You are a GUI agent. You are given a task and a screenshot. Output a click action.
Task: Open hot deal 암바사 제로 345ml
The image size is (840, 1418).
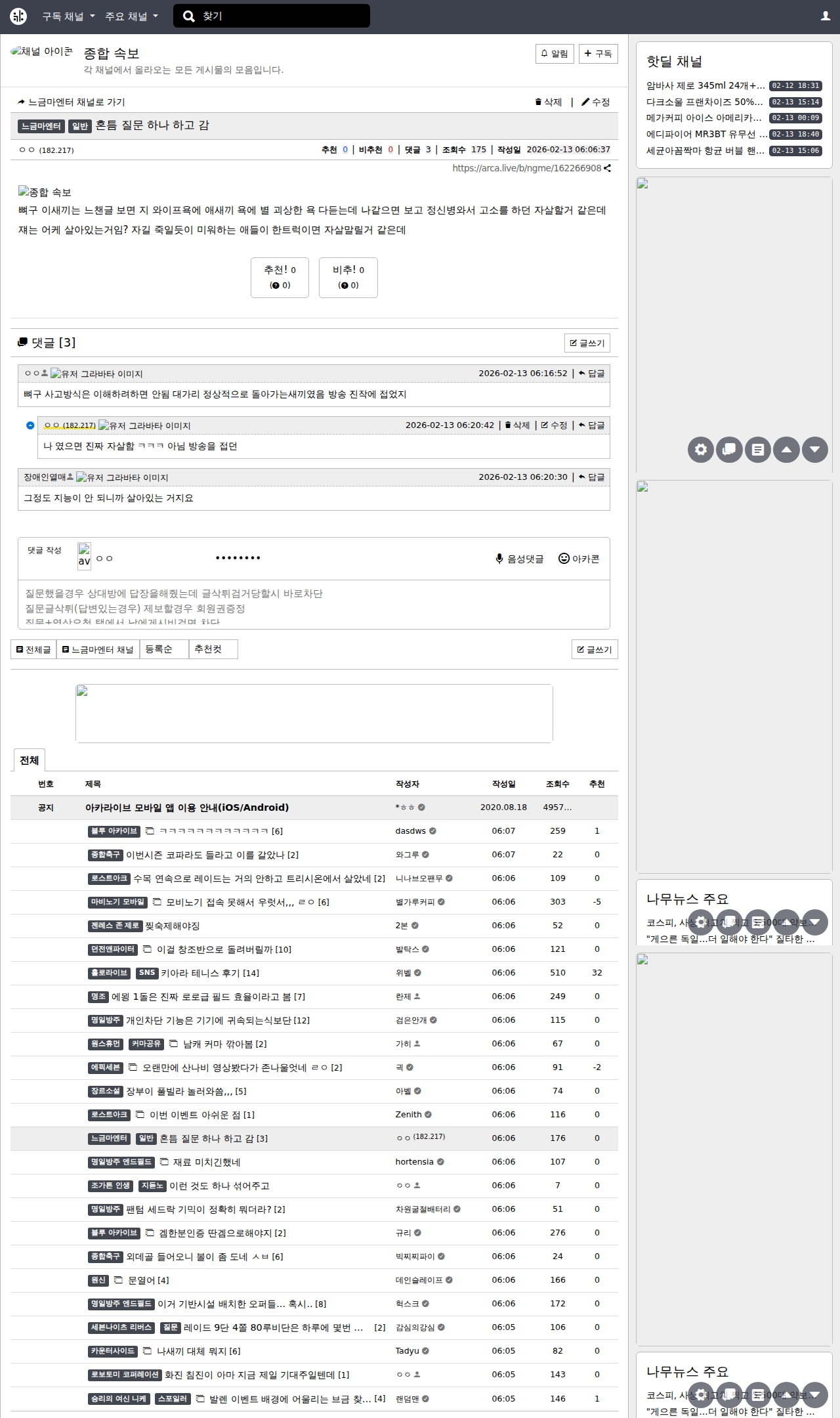[x=705, y=85]
